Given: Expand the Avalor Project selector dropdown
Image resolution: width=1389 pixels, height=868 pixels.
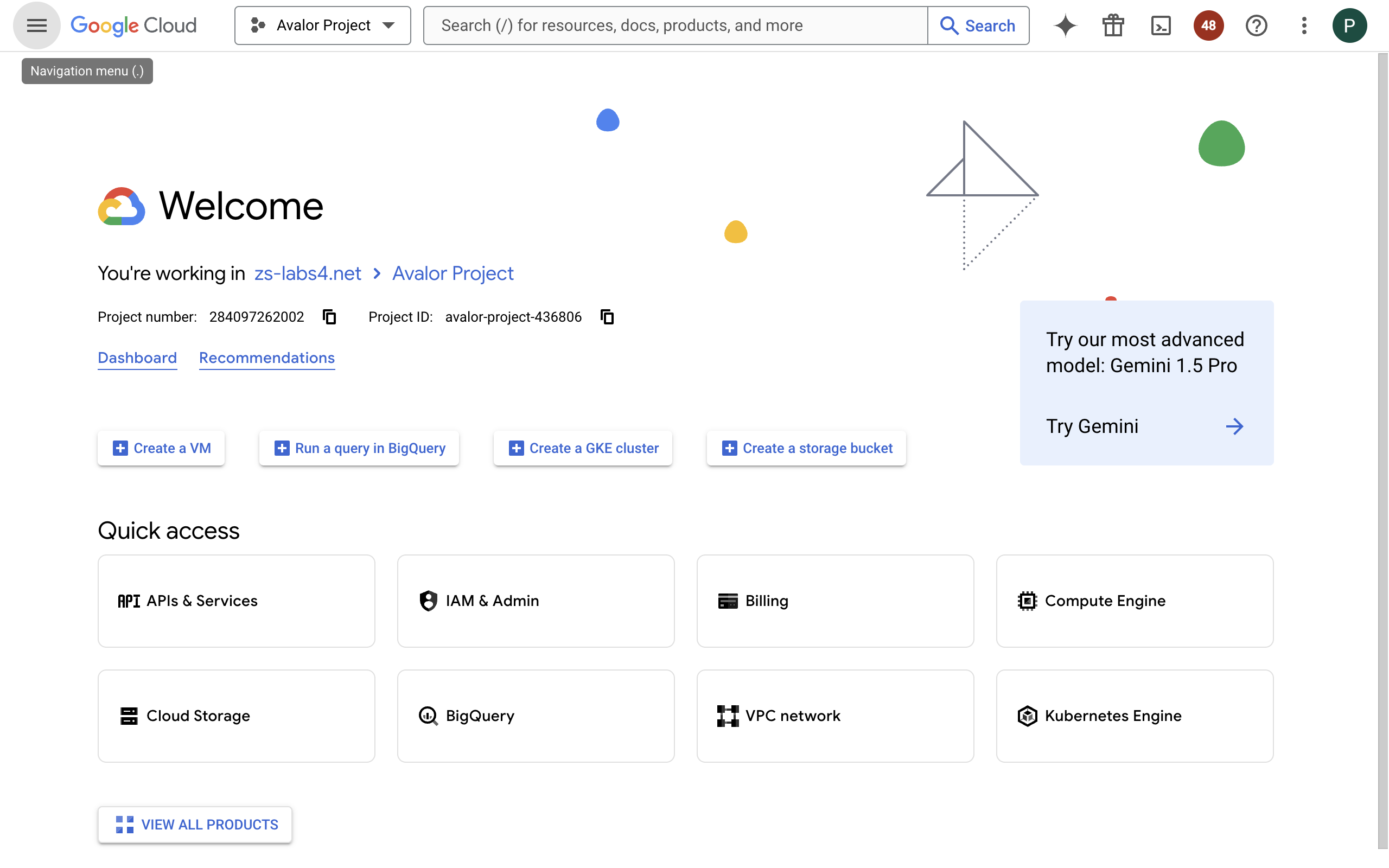Looking at the screenshot, I should (323, 25).
